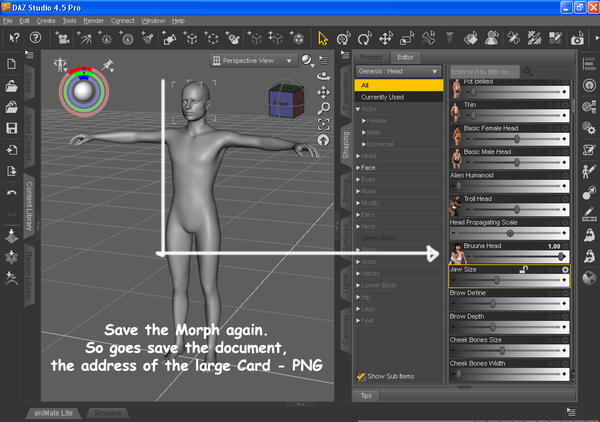This screenshot has height=422, width=600.
Task: Select the All filter
Action: [x=399, y=85]
